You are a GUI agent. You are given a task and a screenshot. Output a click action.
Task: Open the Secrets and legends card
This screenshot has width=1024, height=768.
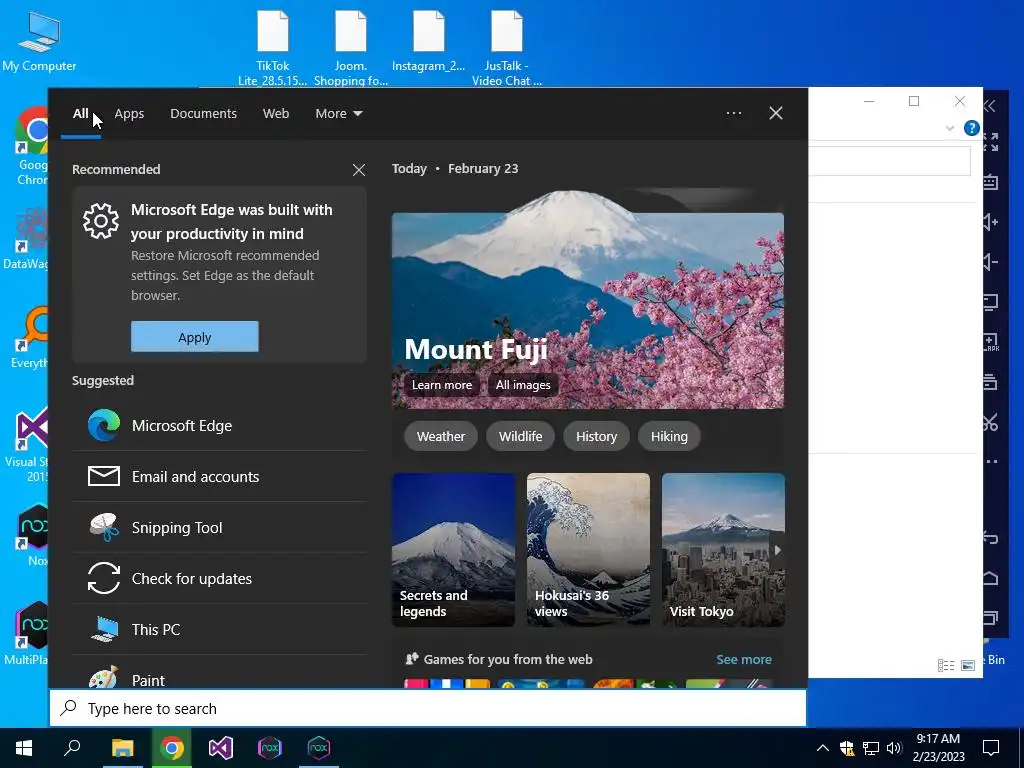click(x=453, y=550)
